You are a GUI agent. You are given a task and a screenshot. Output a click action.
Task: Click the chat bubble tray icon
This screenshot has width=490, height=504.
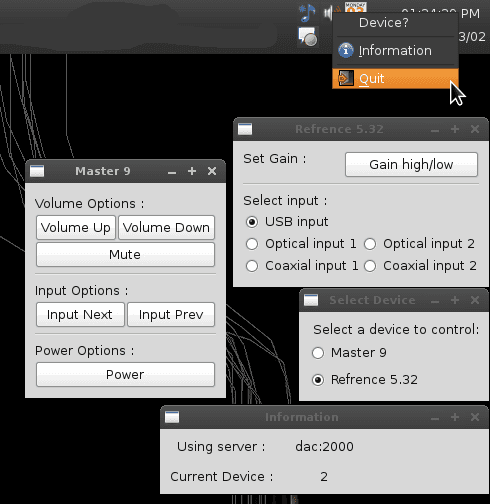(308, 36)
